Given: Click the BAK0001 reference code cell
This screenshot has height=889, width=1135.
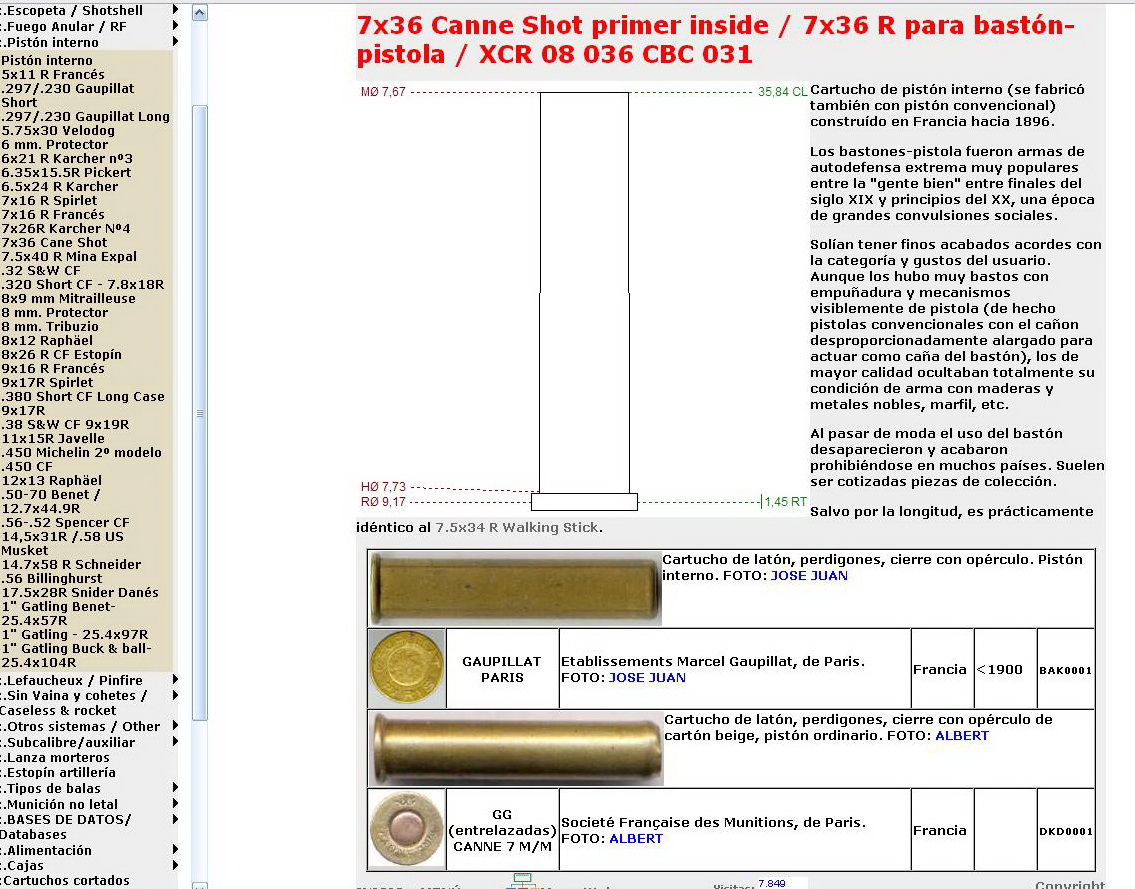Looking at the screenshot, I should pyautogui.click(x=1066, y=670).
